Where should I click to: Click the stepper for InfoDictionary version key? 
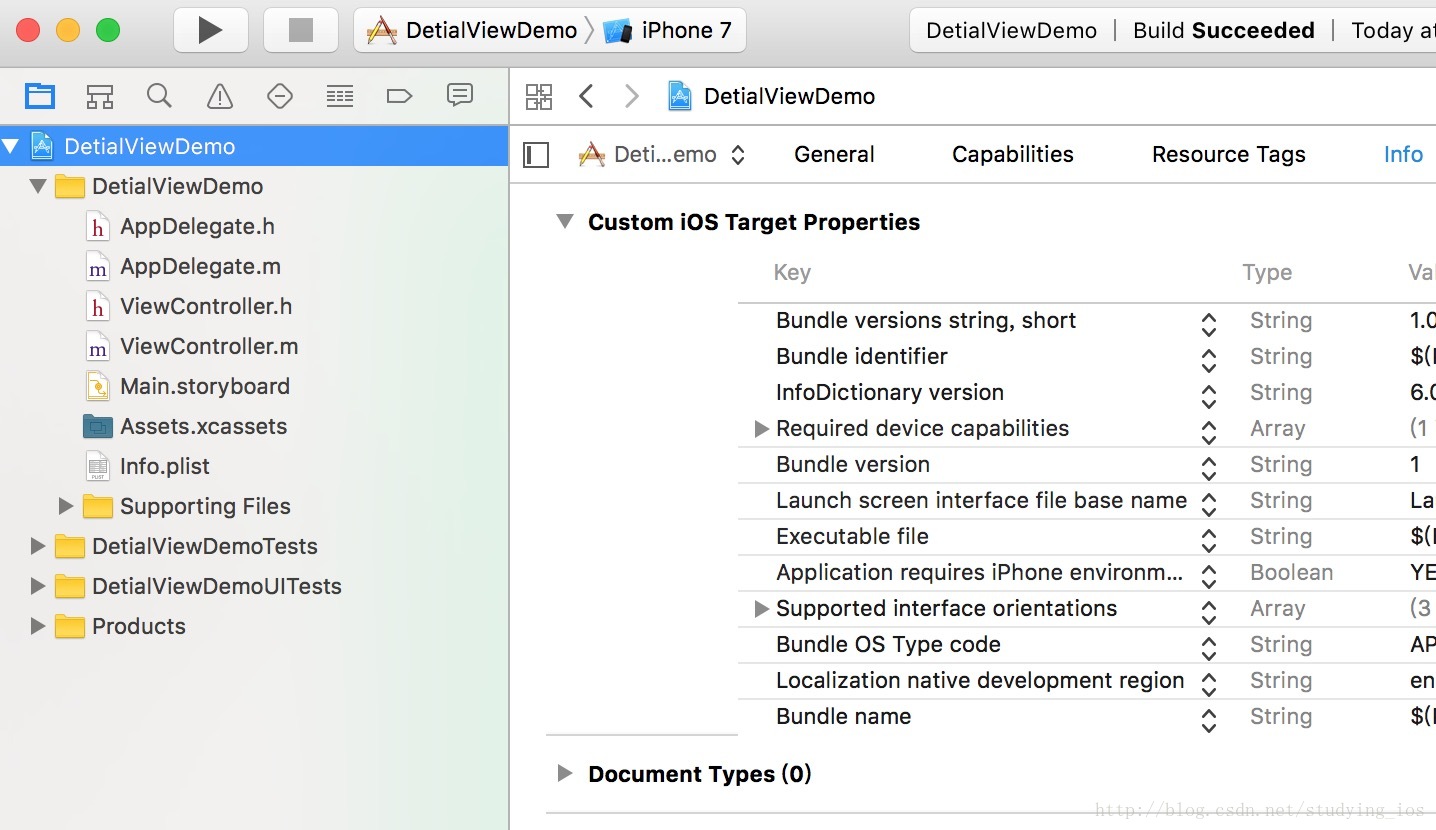(x=1209, y=396)
